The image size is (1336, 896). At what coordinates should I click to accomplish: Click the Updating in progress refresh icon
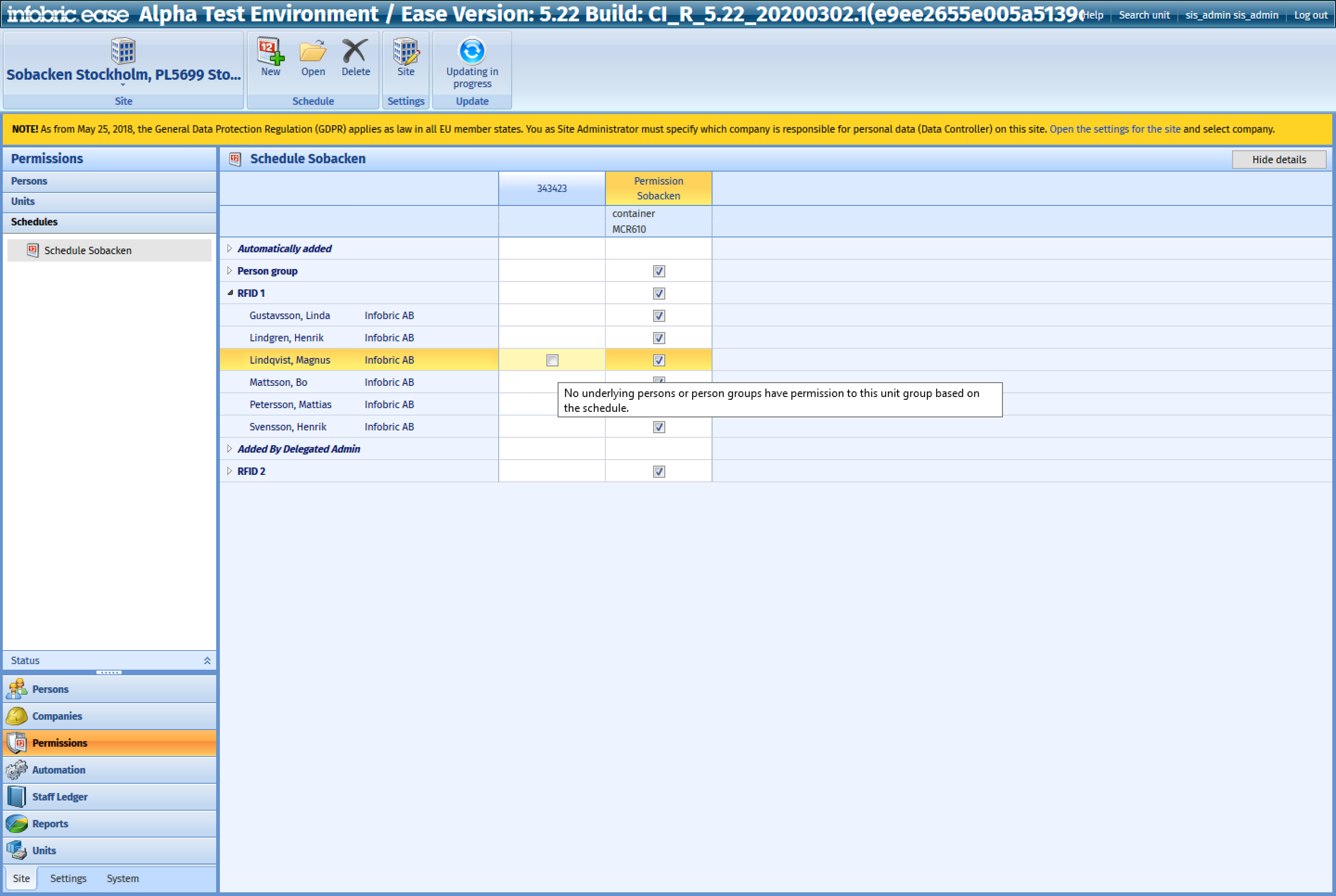(472, 51)
